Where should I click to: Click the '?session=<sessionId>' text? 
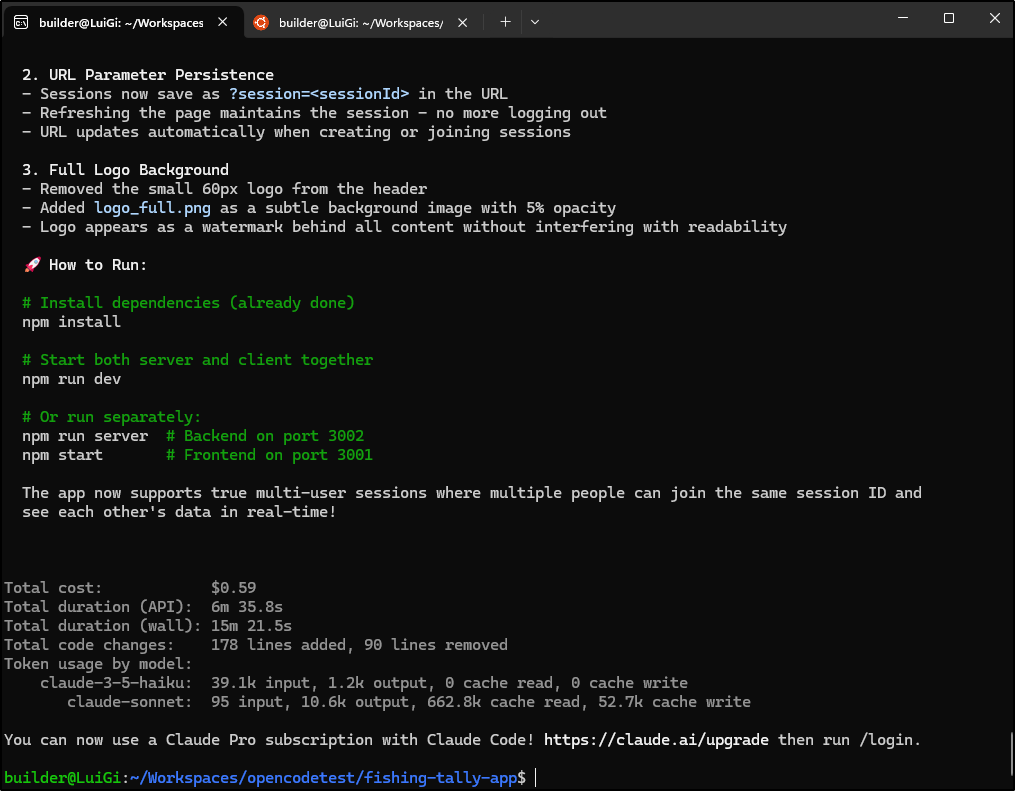(319, 94)
